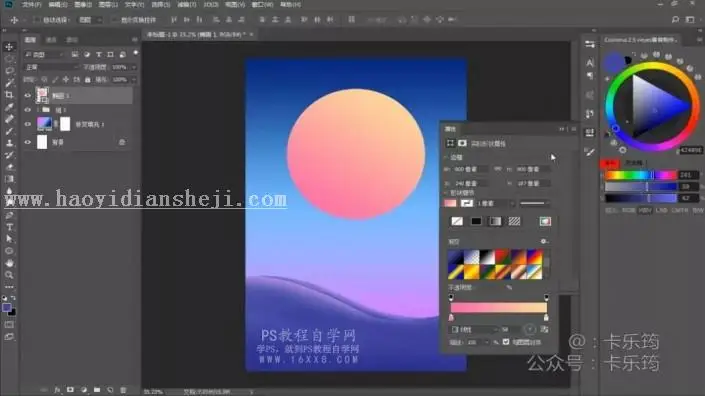Hide the 组 1 group via eye icon
The image size is (705, 396).
tap(28, 110)
